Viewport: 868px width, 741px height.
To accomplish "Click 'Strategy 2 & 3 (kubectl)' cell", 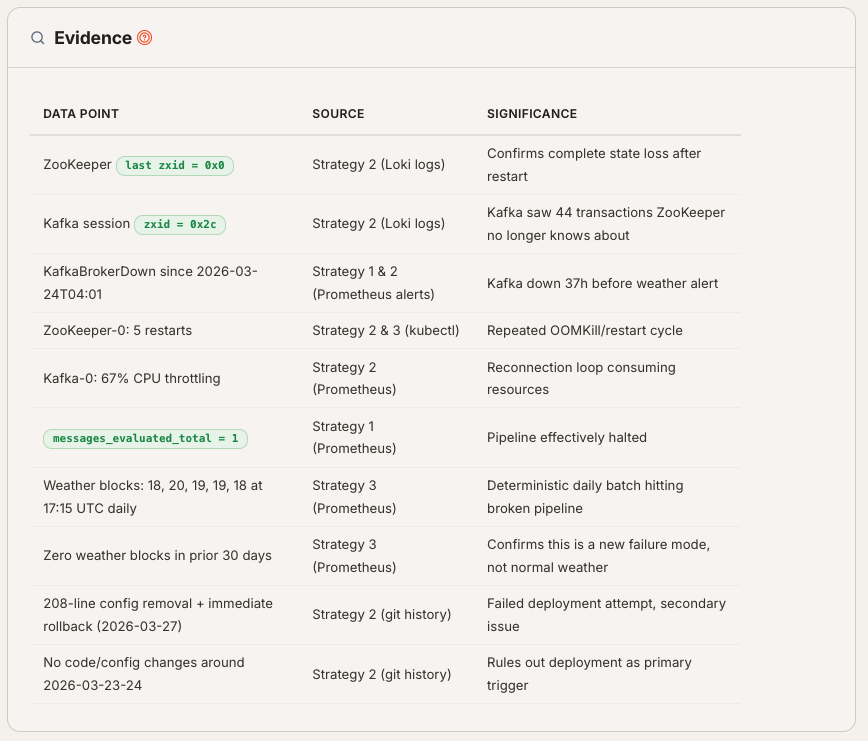I will coord(386,330).
